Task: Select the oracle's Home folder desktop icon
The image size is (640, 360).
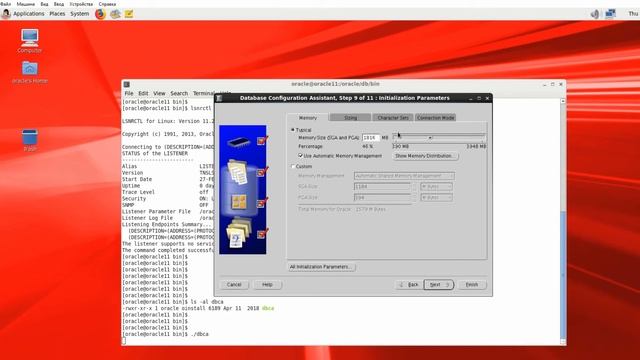Action: (x=30, y=72)
